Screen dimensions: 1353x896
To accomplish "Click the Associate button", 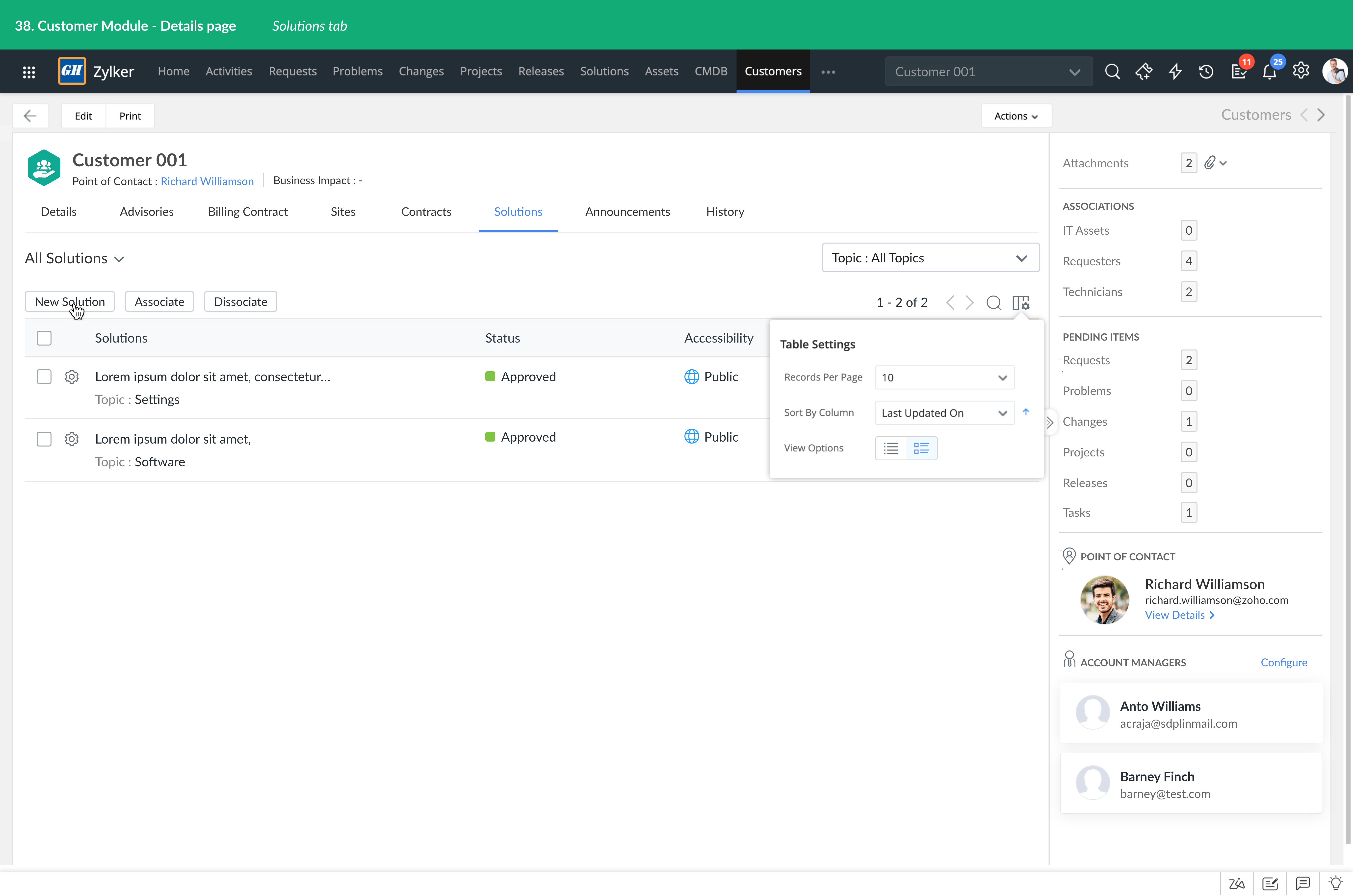I will (159, 302).
